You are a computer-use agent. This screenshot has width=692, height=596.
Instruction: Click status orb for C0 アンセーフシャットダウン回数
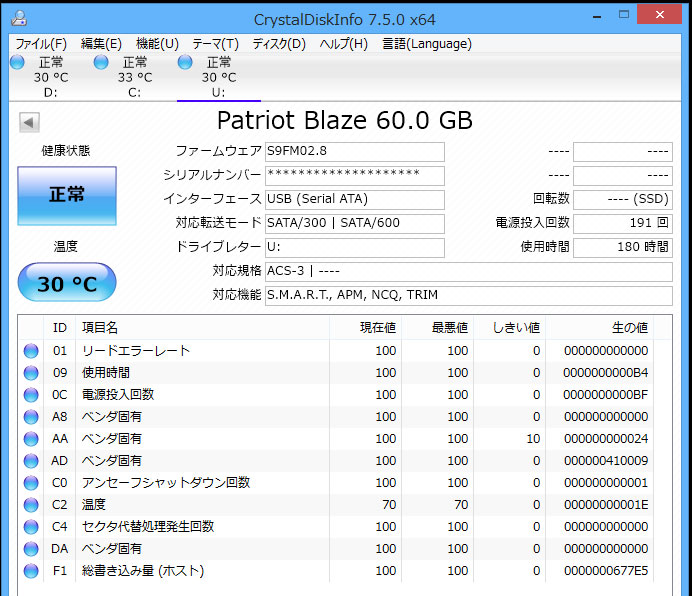[31, 483]
